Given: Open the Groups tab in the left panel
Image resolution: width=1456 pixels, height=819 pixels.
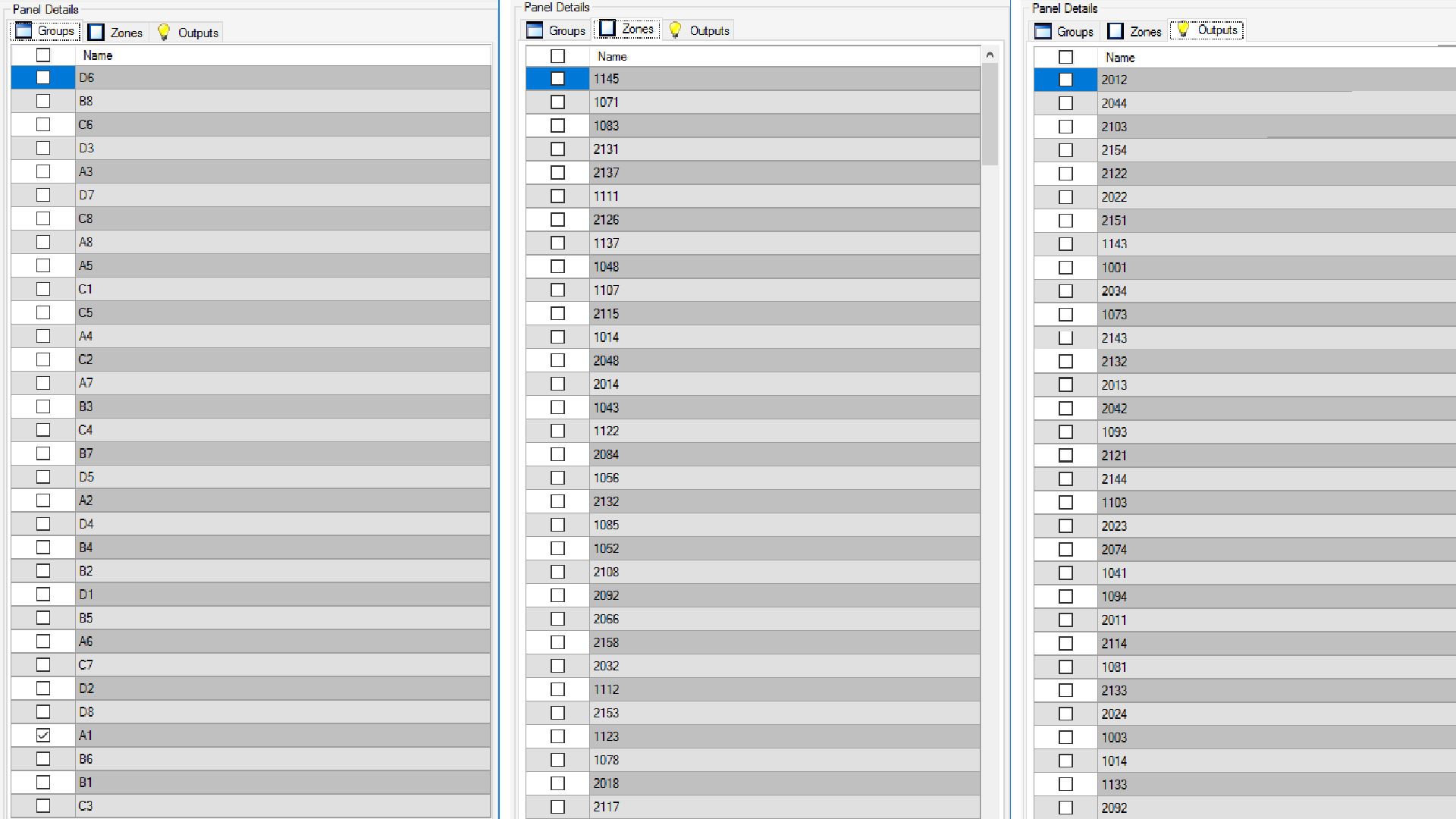Looking at the screenshot, I should (45, 31).
